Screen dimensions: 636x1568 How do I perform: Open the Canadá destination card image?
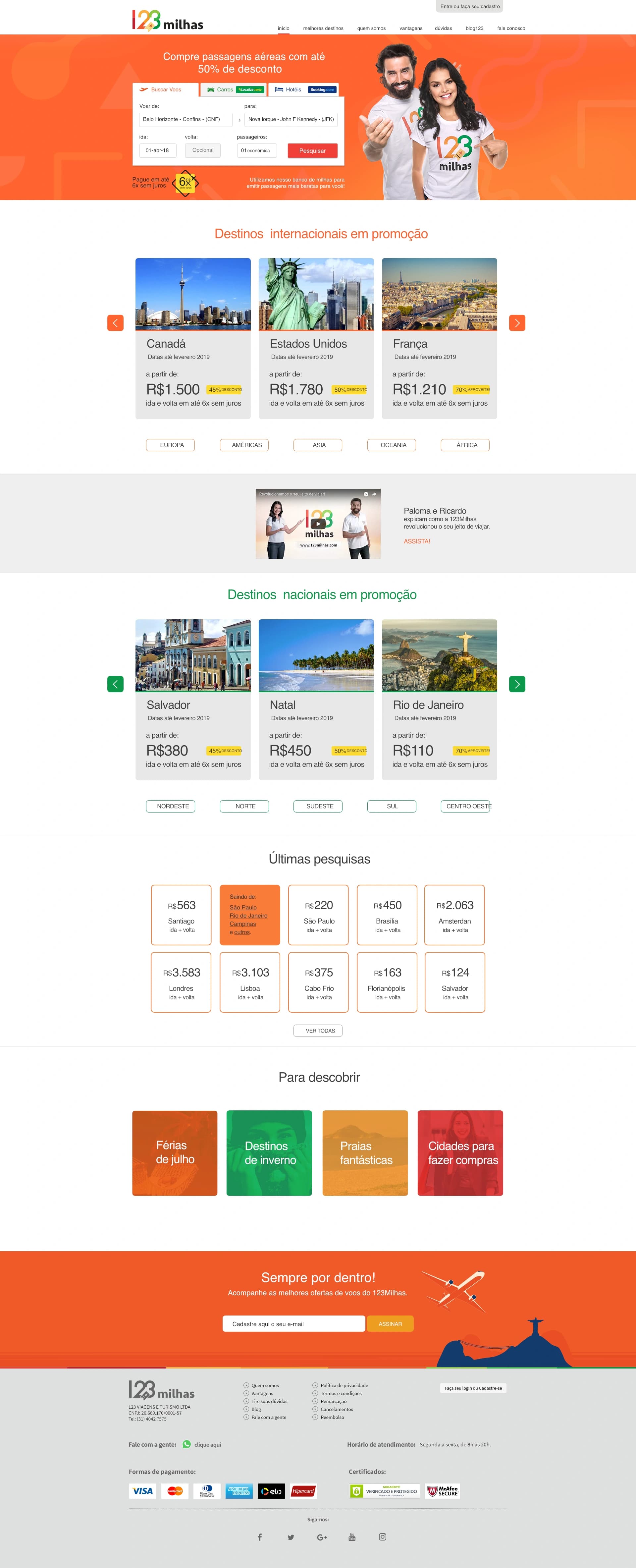pyautogui.click(x=193, y=294)
